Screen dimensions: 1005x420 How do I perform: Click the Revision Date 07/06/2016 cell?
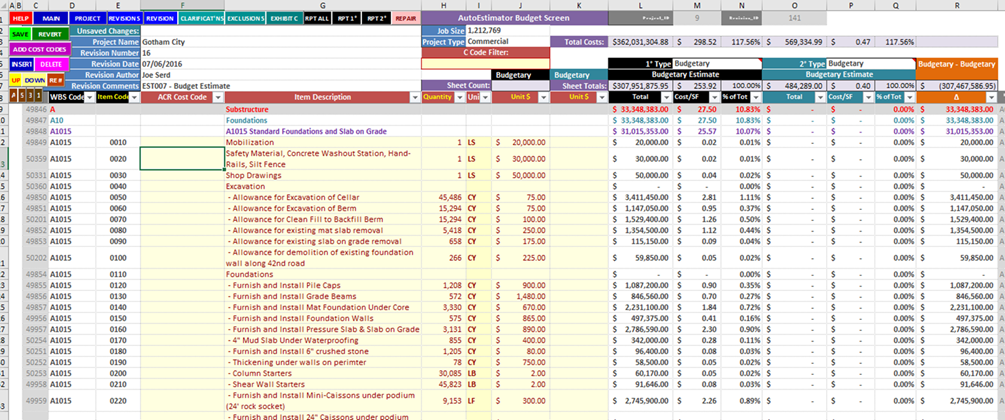[x=281, y=64]
